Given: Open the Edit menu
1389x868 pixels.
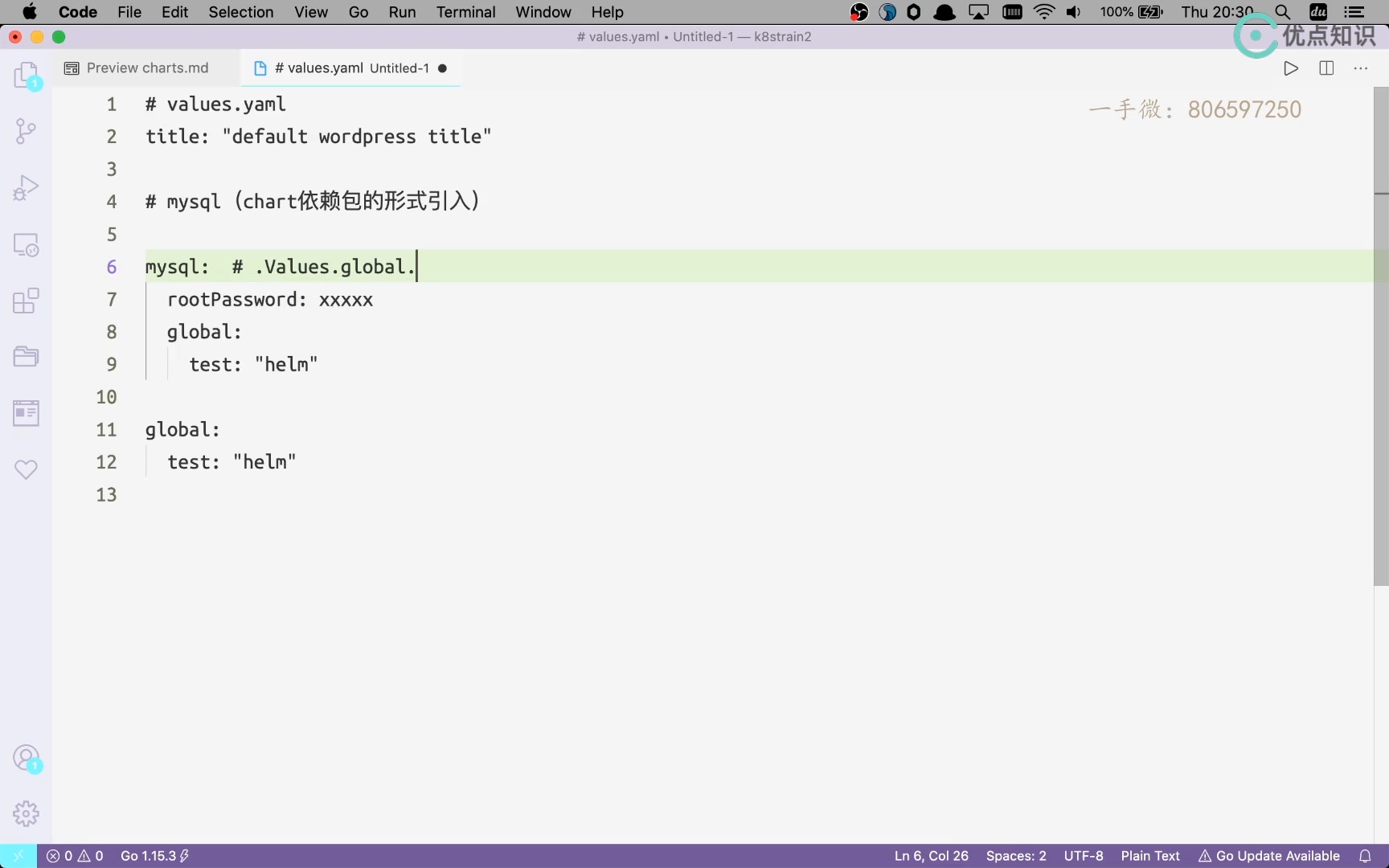Looking at the screenshot, I should [x=174, y=12].
